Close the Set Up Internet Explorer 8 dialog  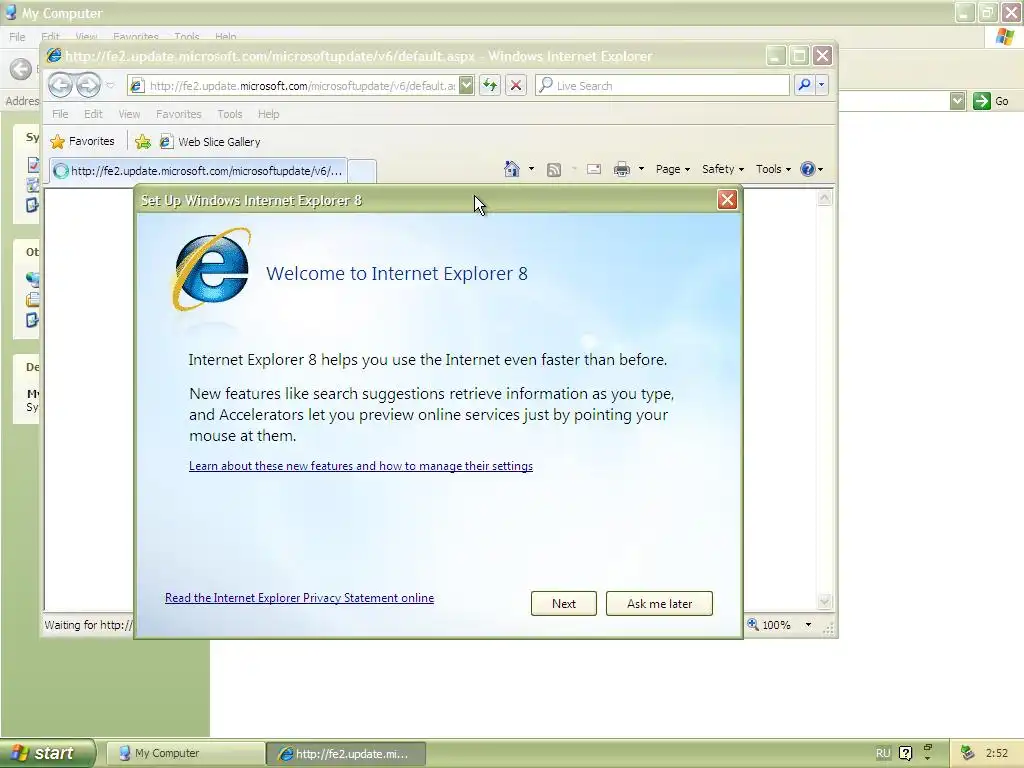click(x=727, y=200)
